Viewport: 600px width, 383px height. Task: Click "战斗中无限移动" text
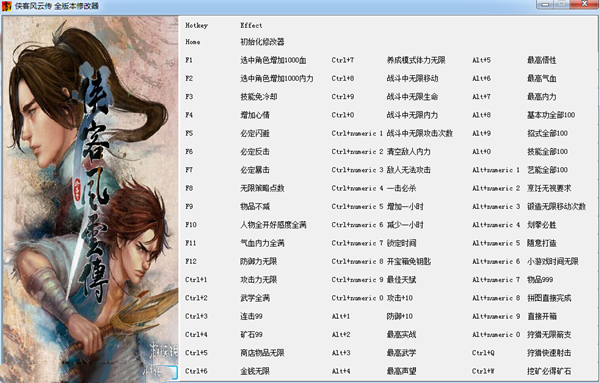(412, 78)
